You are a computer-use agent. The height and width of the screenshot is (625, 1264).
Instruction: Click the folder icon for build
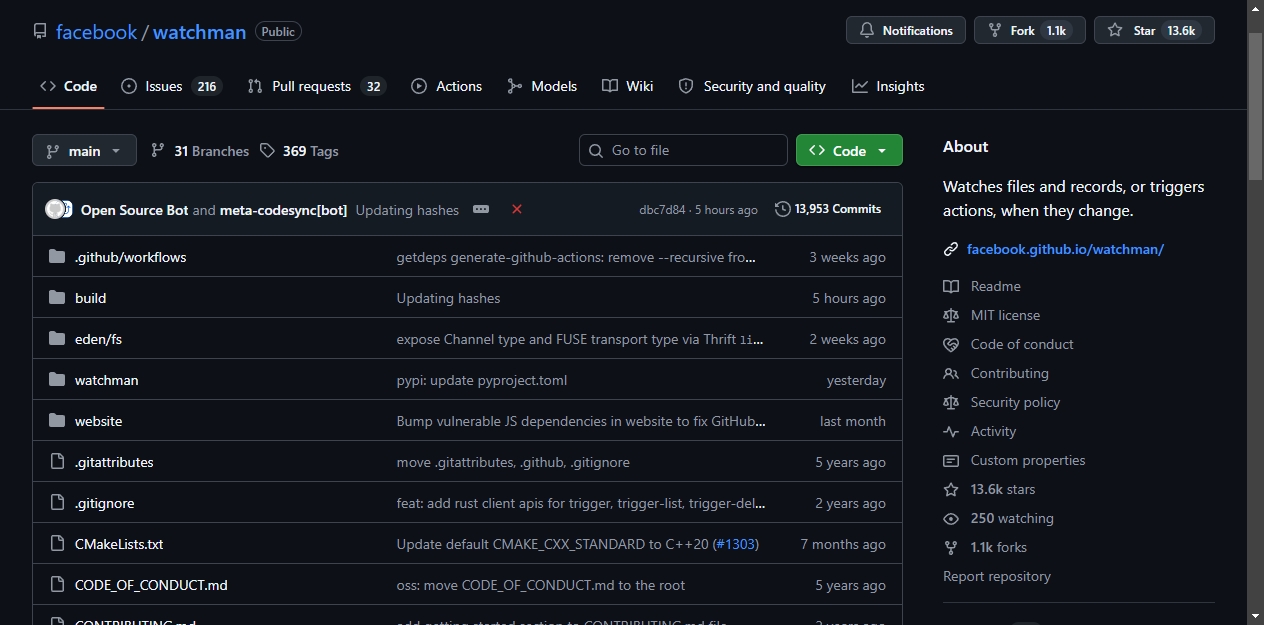click(x=57, y=298)
